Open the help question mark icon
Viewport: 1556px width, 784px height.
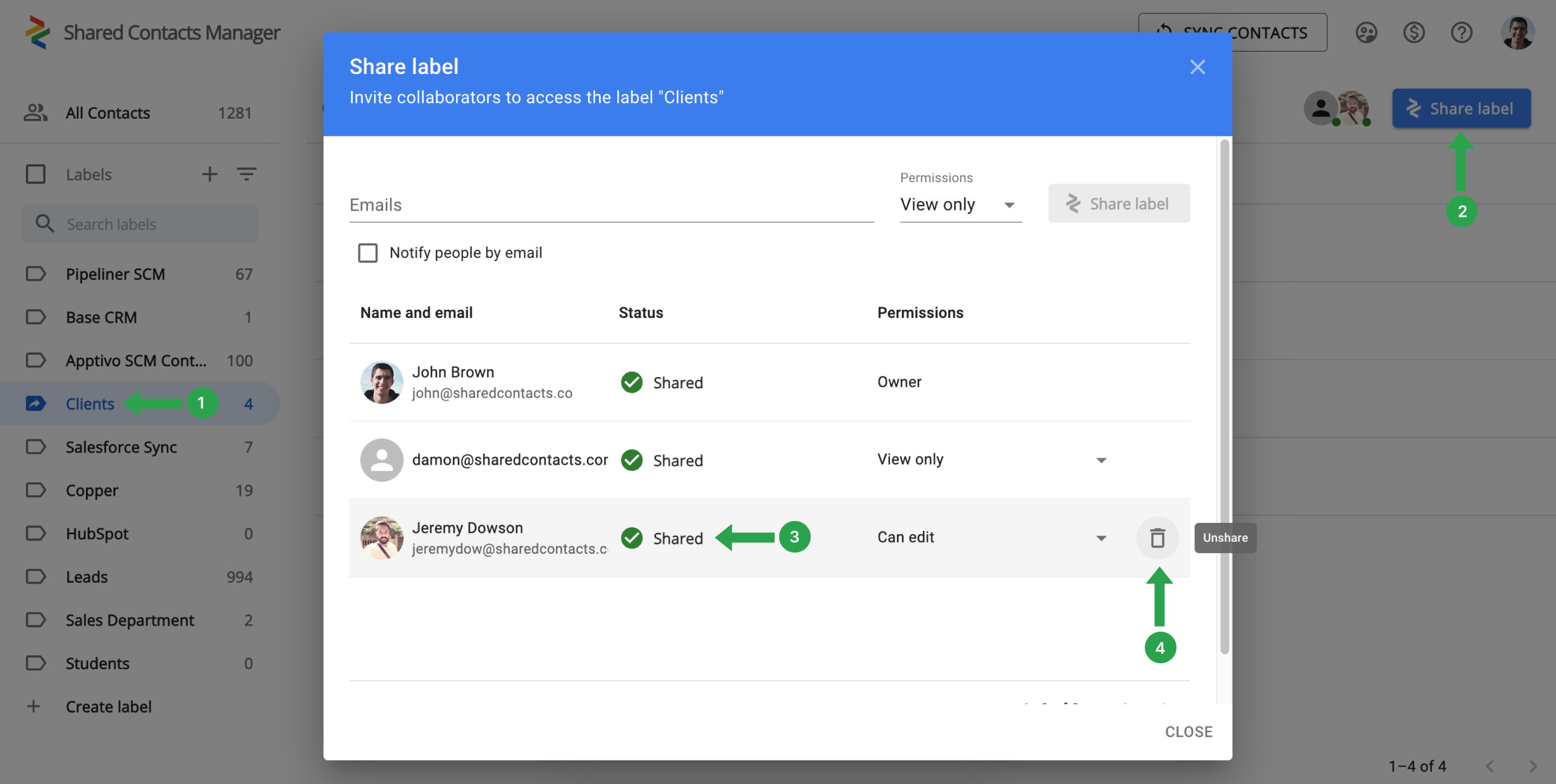pos(1461,32)
